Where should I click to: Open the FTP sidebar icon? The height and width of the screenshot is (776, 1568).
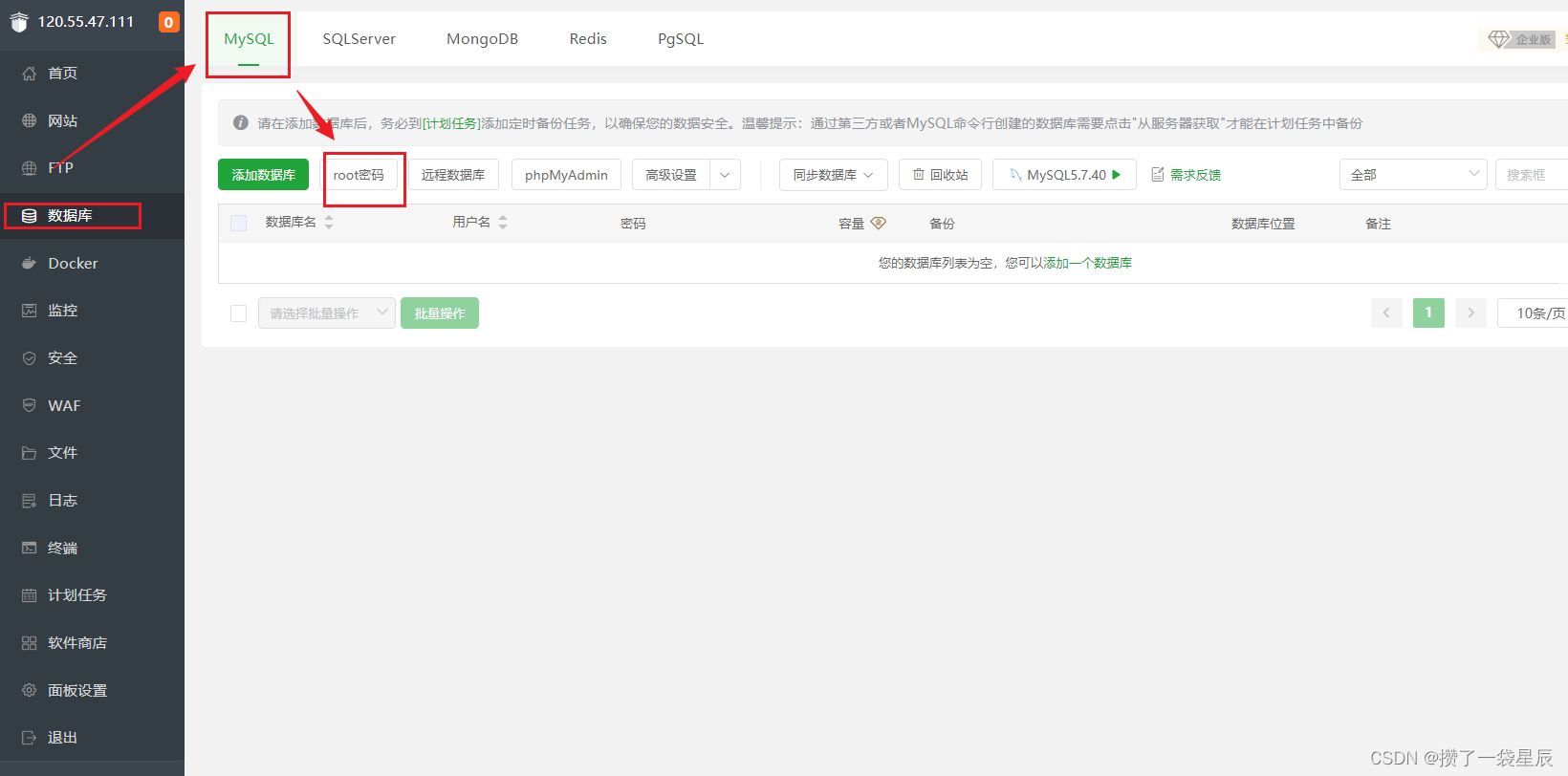[x=29, y=168]
